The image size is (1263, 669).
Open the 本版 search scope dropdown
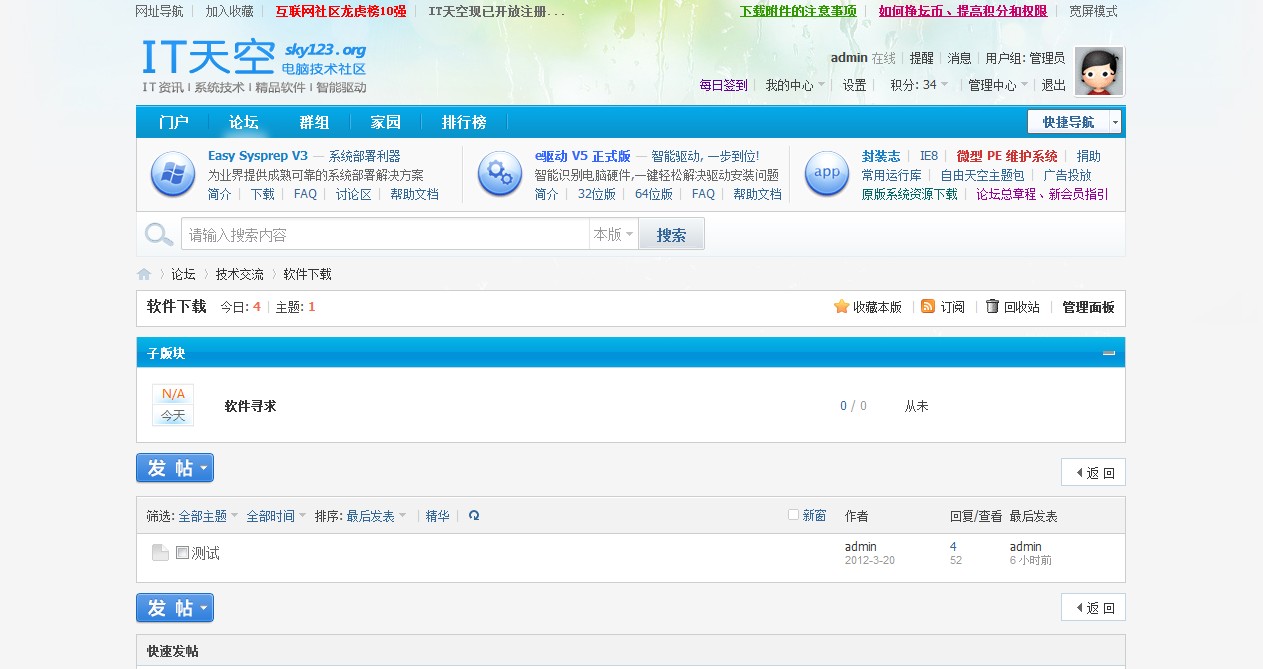click(x=613, y=234)
